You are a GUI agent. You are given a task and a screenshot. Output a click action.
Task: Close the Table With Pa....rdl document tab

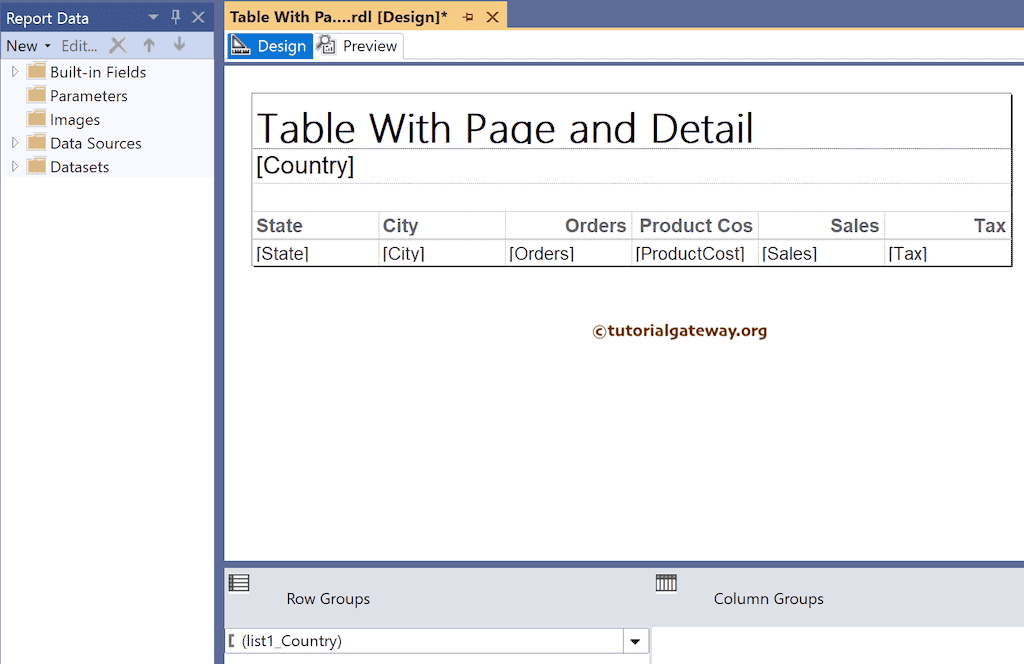(x=491, y=17)
